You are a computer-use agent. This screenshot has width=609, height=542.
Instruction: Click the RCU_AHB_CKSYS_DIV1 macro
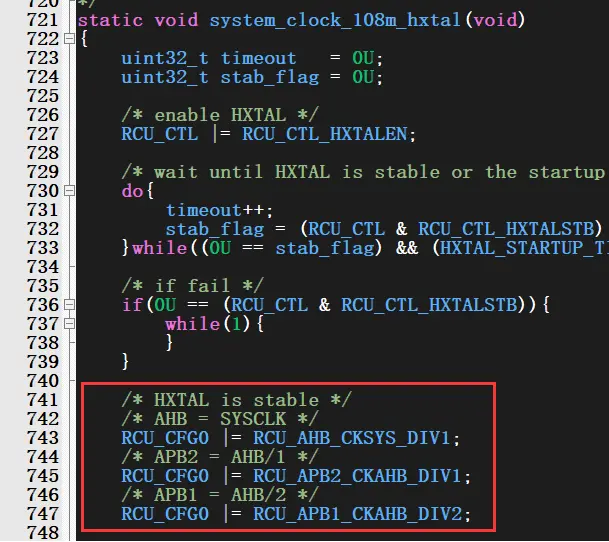[356, 438]
